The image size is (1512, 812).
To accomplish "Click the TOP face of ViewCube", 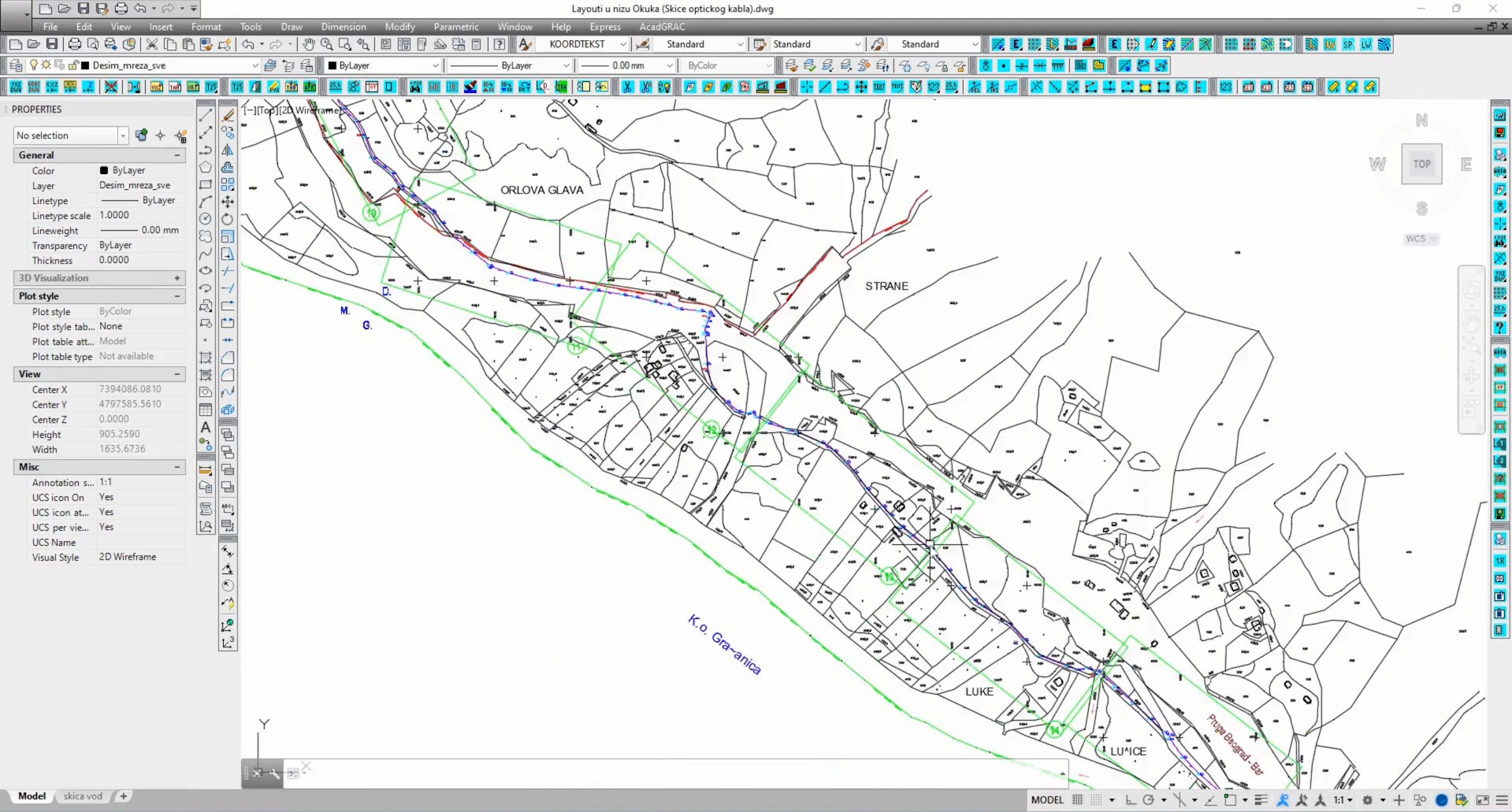I will click(x=1421, y=164).
